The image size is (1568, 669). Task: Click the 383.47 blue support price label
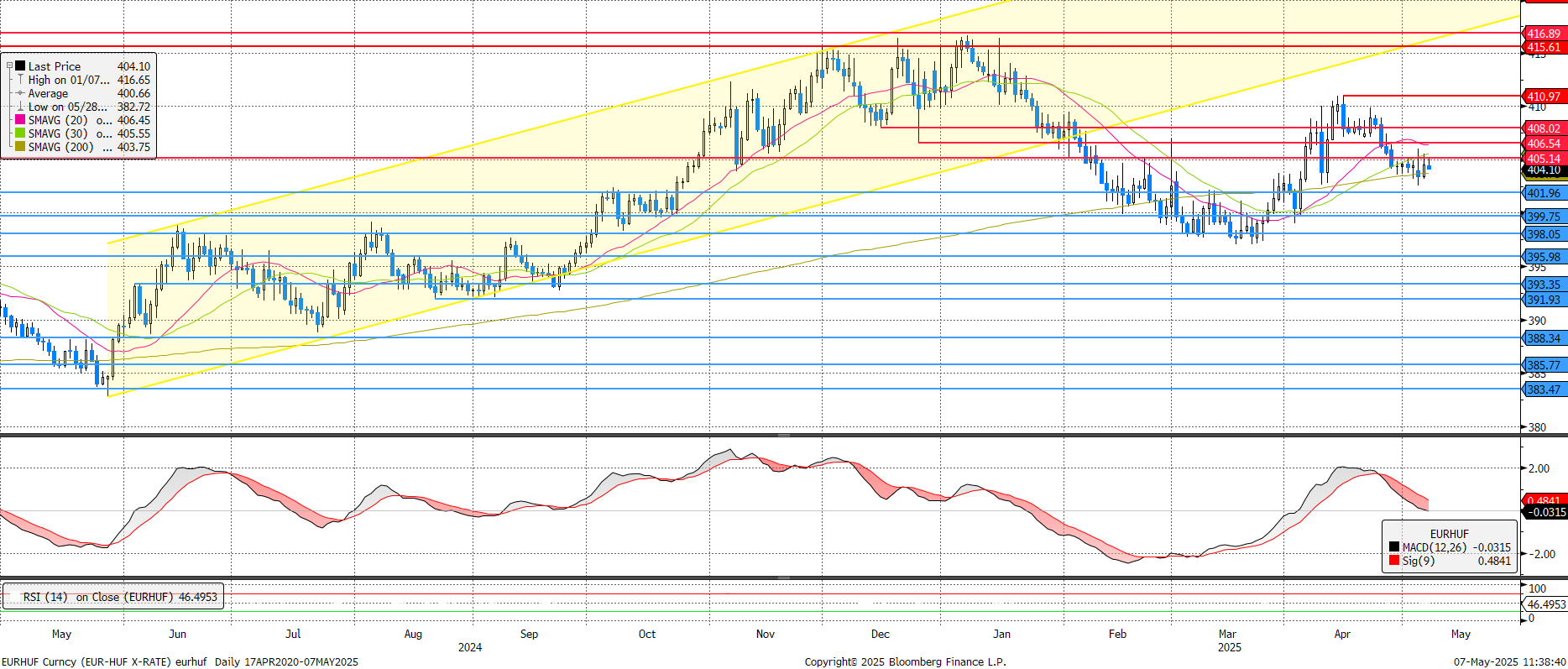pyautogui.click(x=1544, y=389)
